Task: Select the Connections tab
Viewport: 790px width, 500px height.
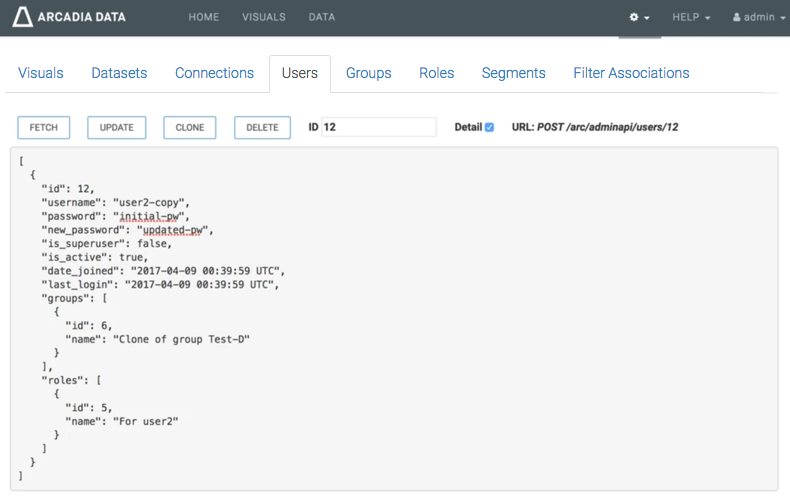Action: [x=214, y=73]
